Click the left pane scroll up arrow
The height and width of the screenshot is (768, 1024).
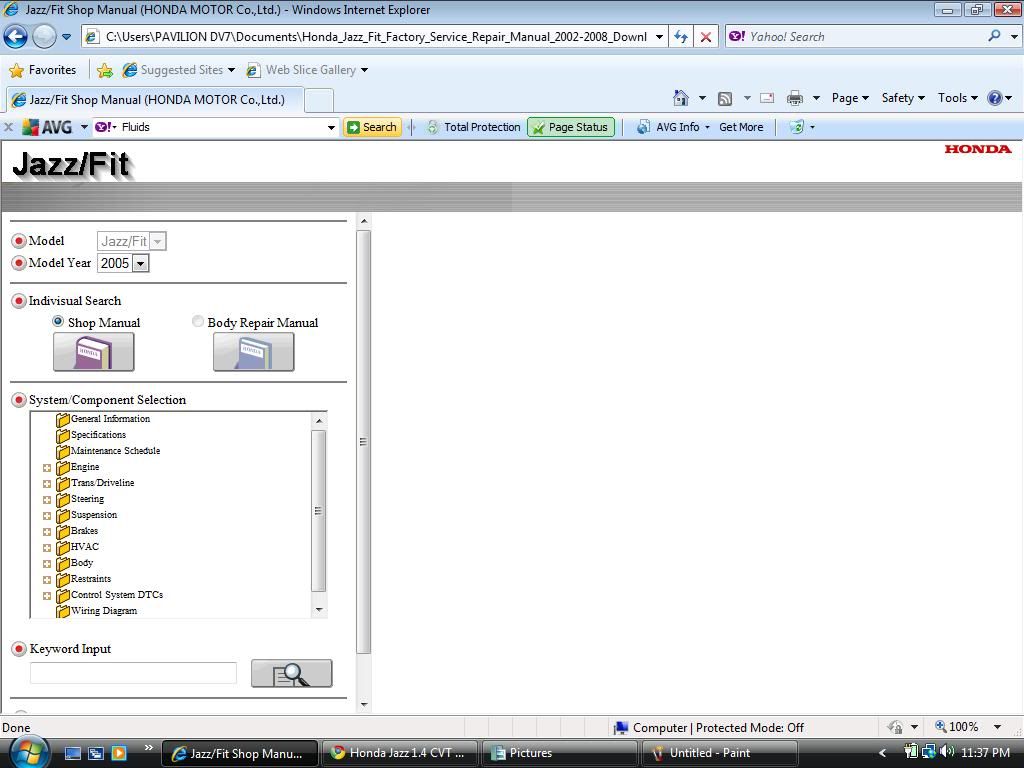364,221
